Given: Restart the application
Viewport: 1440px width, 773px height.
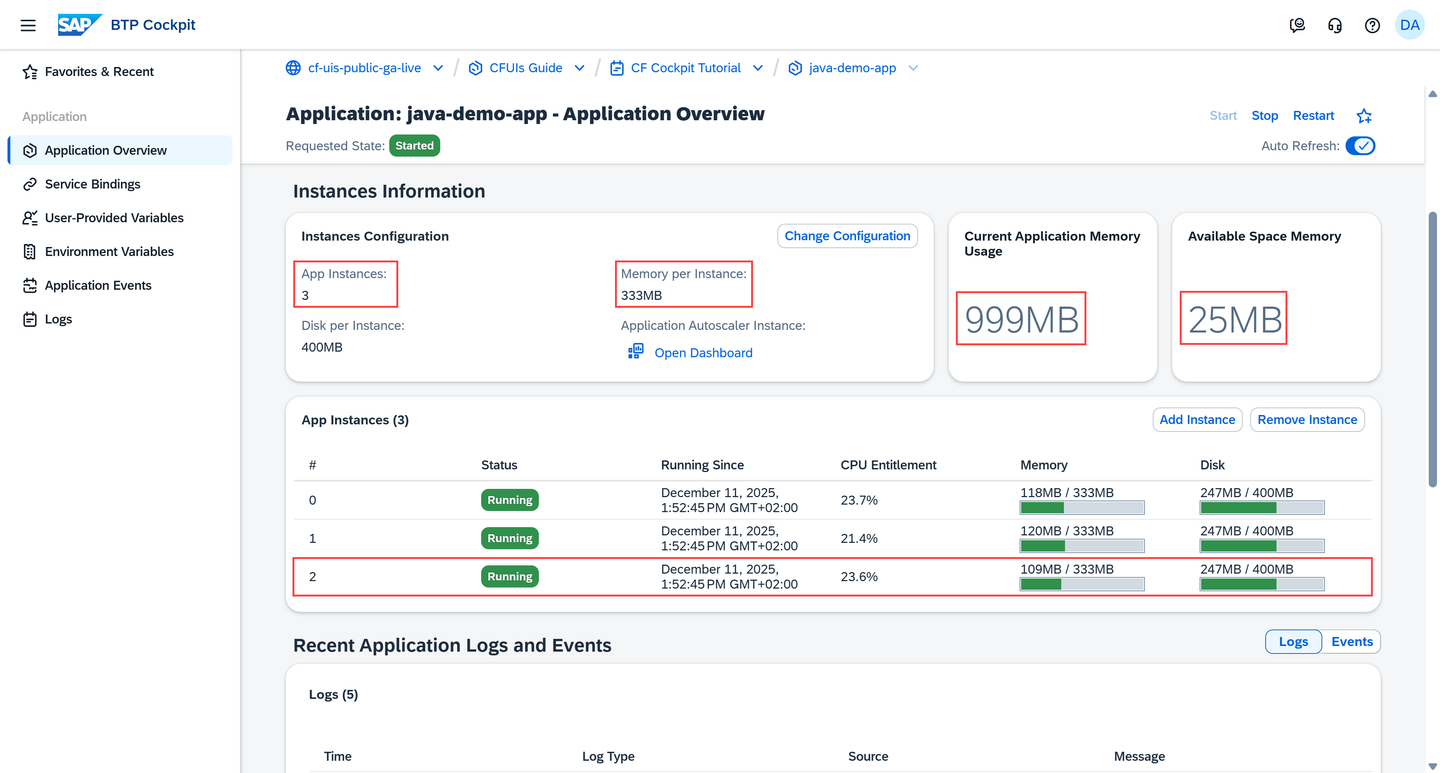Looking at the screenshot, I should (x=1314, y=116).
